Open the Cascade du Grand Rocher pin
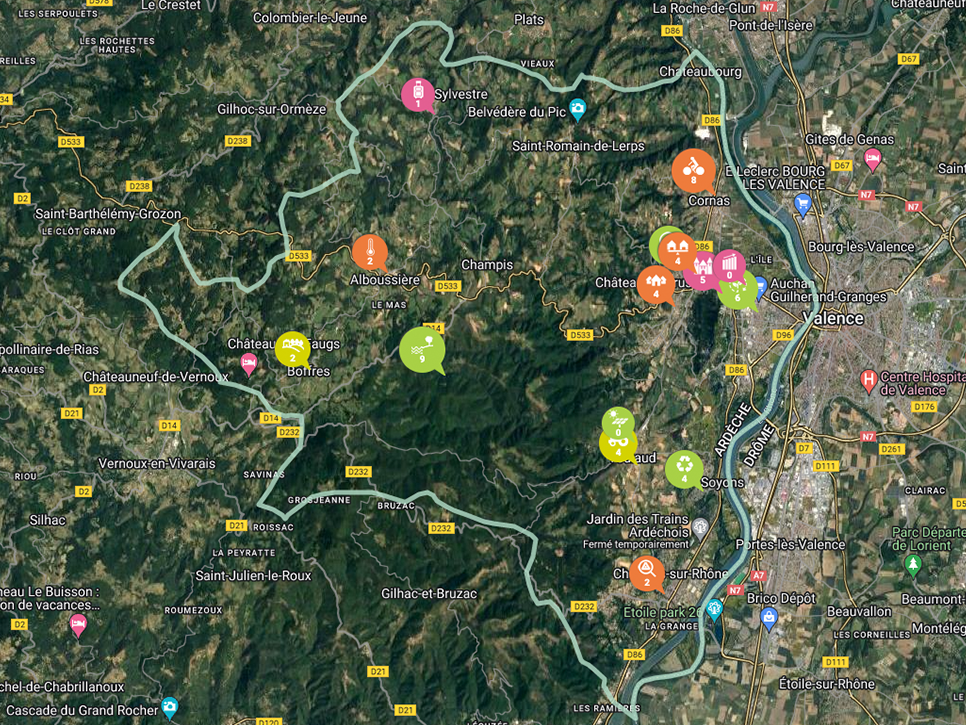Viewport: 966px width, 725px height. click(x=169, y=707)
